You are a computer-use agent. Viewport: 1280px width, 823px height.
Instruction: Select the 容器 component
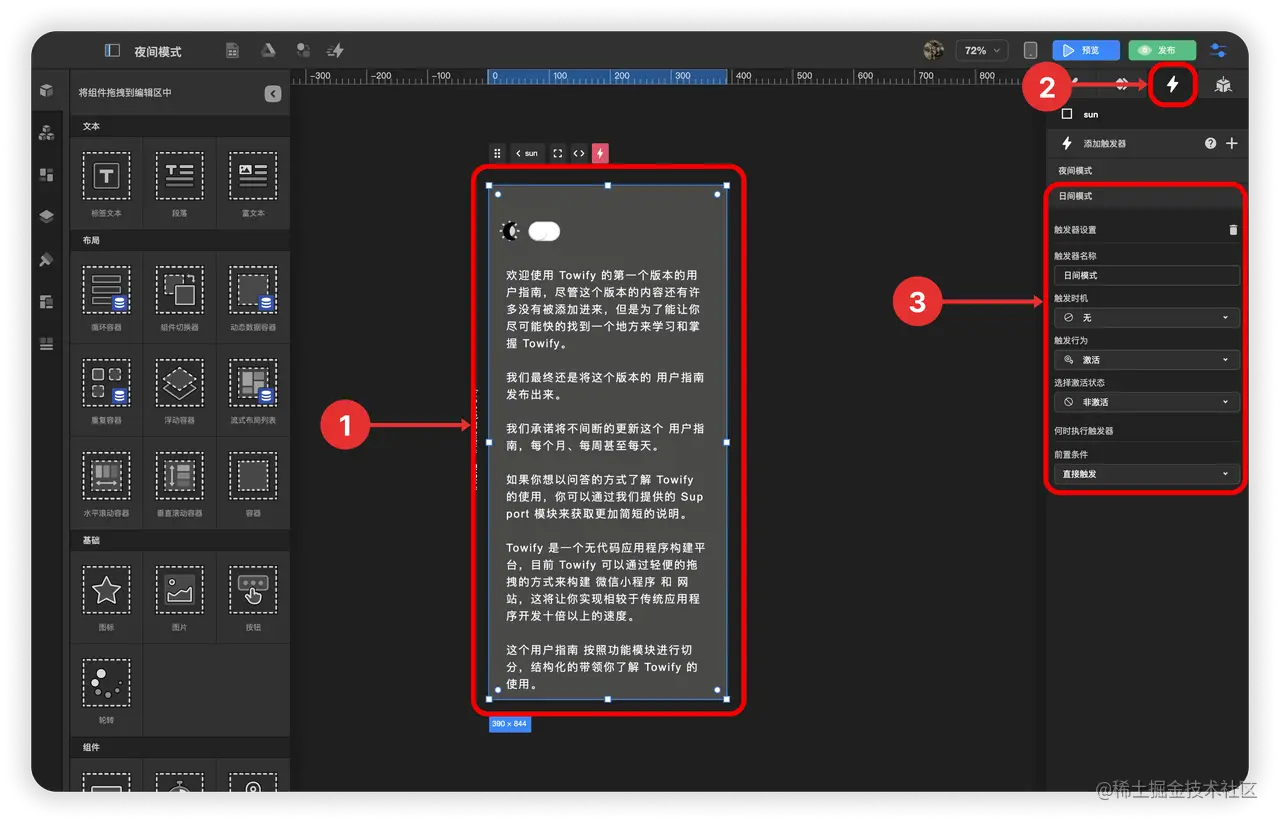coord(253,483)
